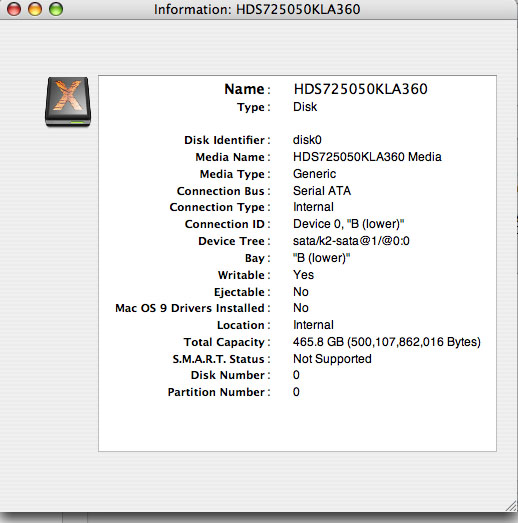The height and width of the screenshot is (523, 518).
Task: Click the 'Type :' label
Action: coord(253,107)
